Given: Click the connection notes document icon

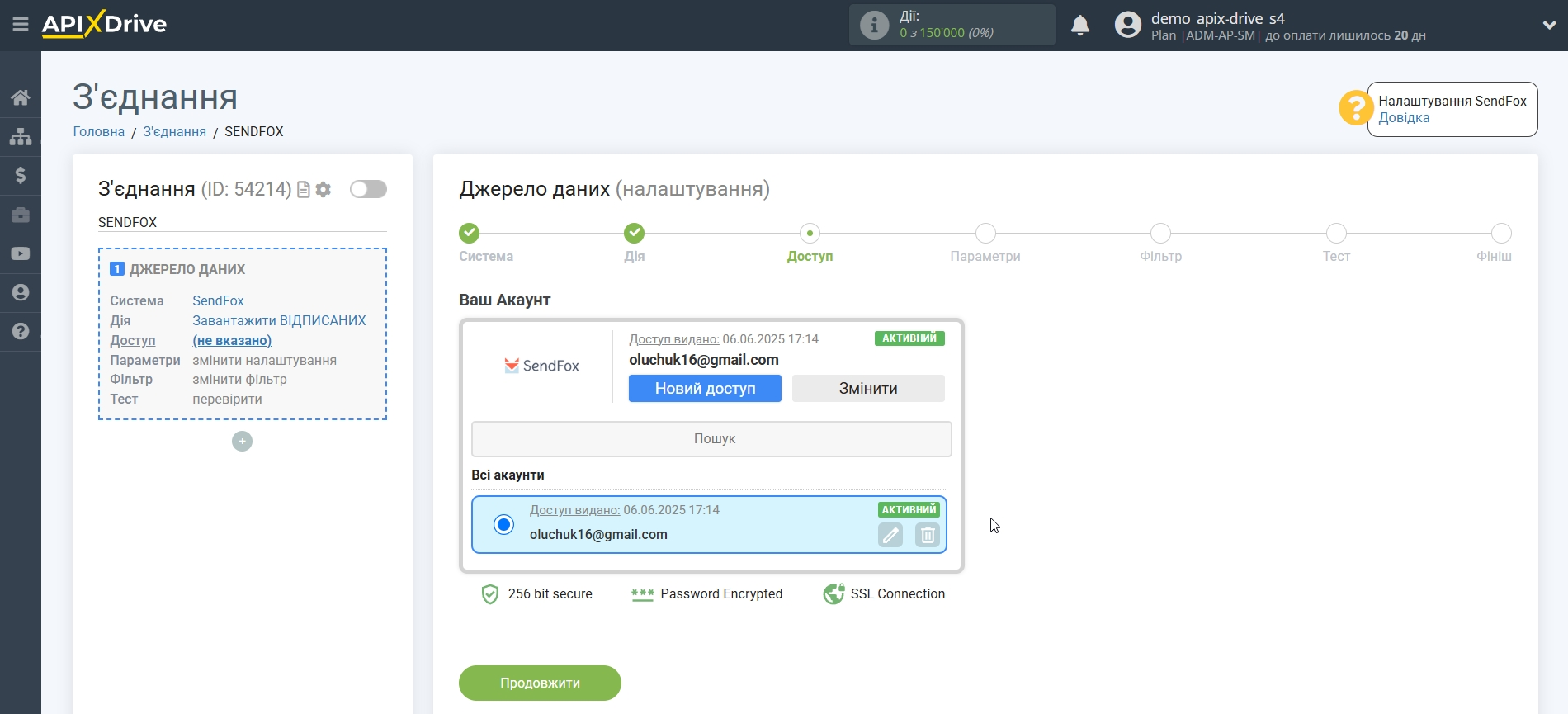Looking at the screenshot, I should pyautogui.click(x=304, y=189).
